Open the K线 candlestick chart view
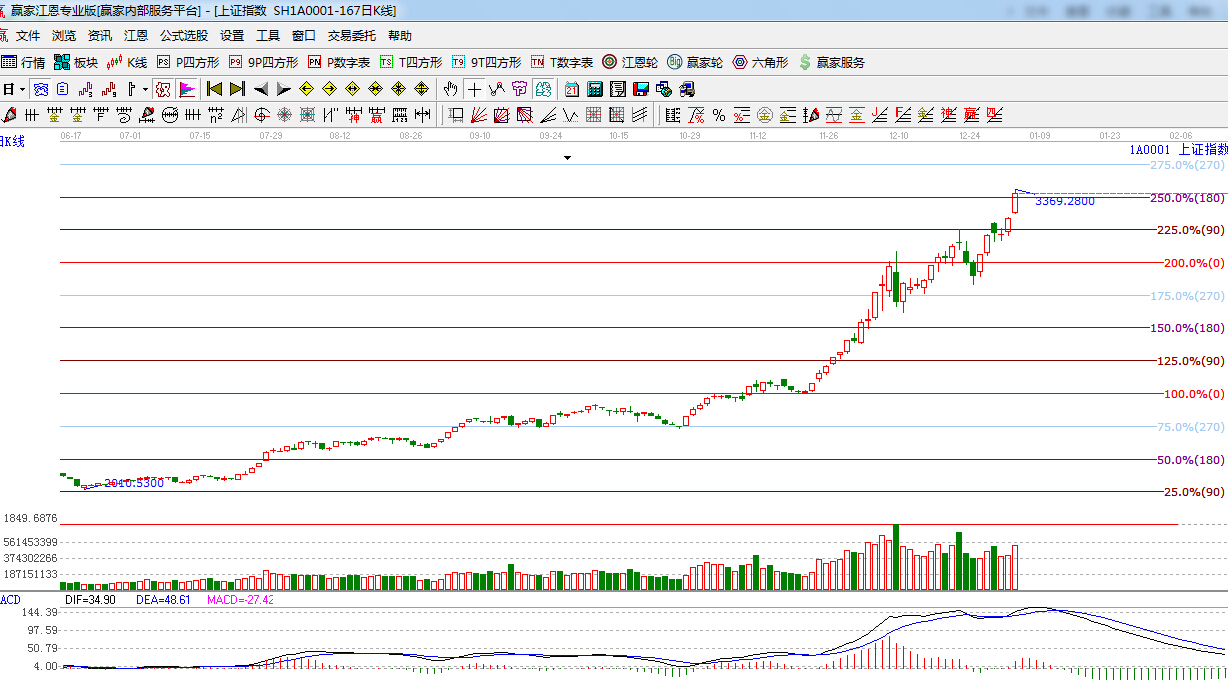The width and height of the screenshot is (1228, 680). coord(127,62)
